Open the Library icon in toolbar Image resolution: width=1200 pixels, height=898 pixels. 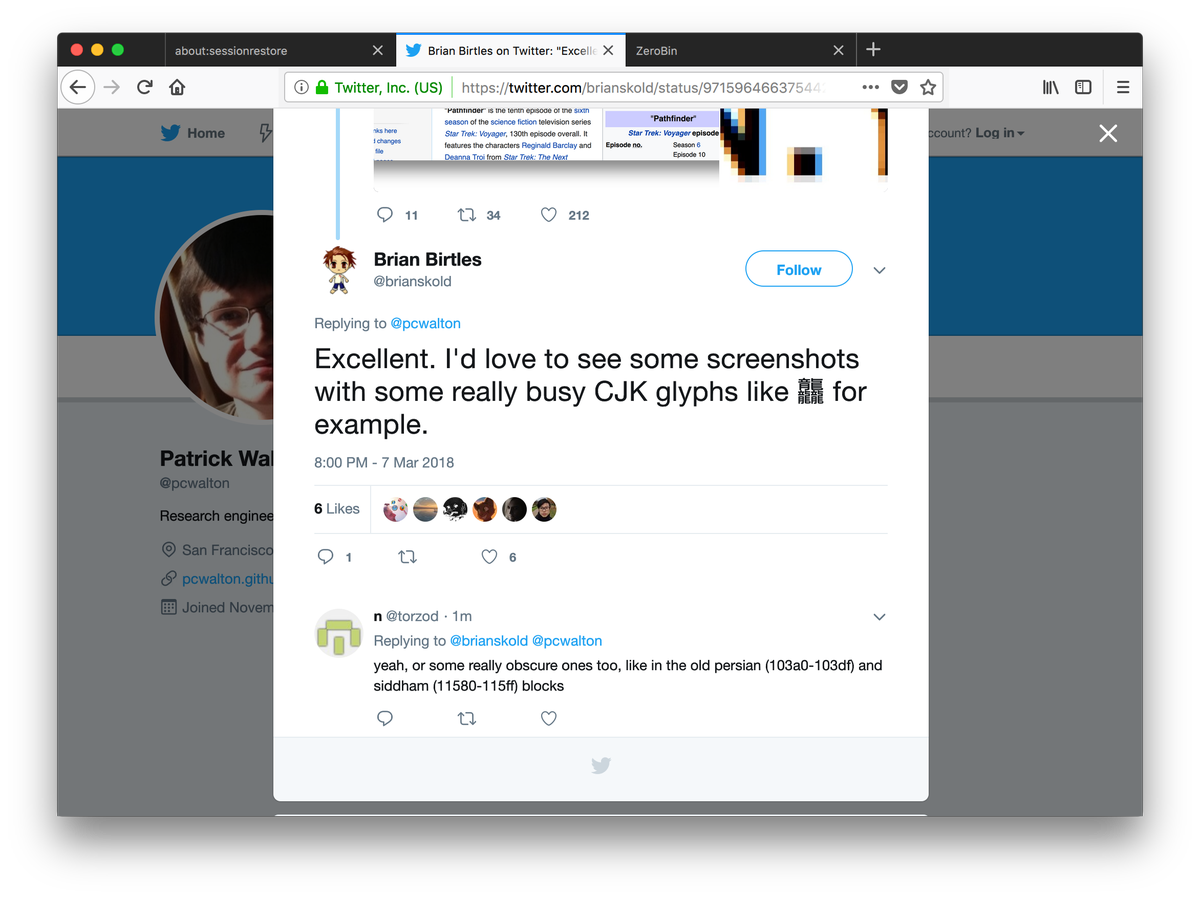[1051, 88]
